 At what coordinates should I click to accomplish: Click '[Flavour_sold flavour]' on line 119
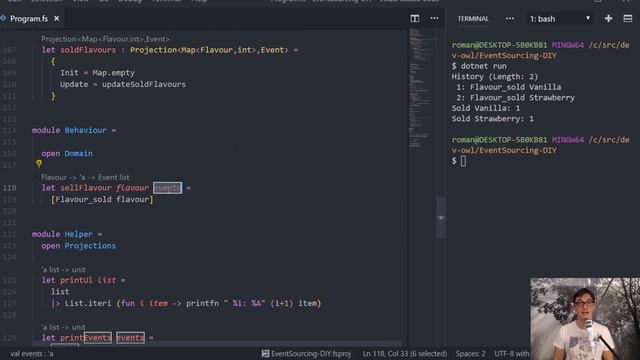coord(102,199)
